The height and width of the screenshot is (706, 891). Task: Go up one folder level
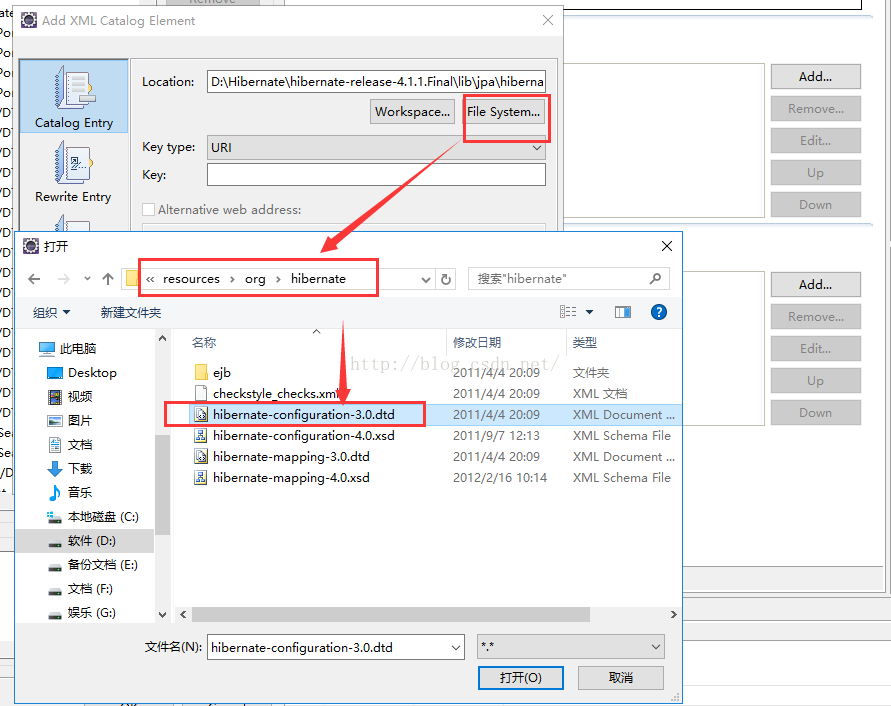(x=108, y=279)
